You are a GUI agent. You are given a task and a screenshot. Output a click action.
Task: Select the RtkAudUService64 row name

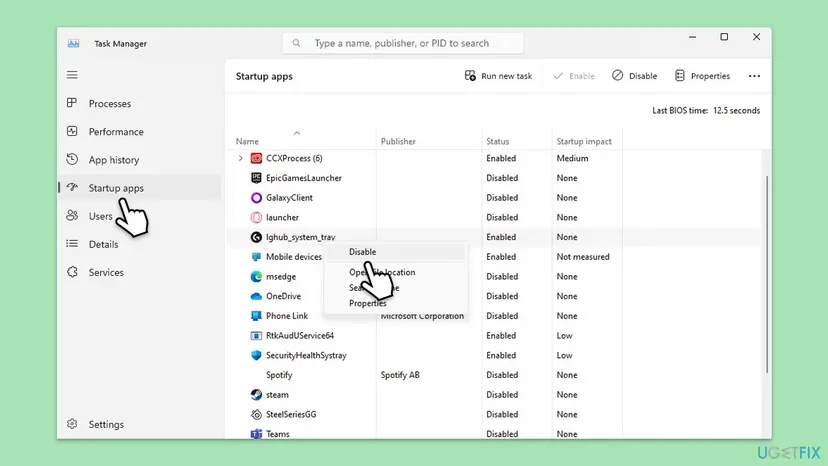(300, 335)
